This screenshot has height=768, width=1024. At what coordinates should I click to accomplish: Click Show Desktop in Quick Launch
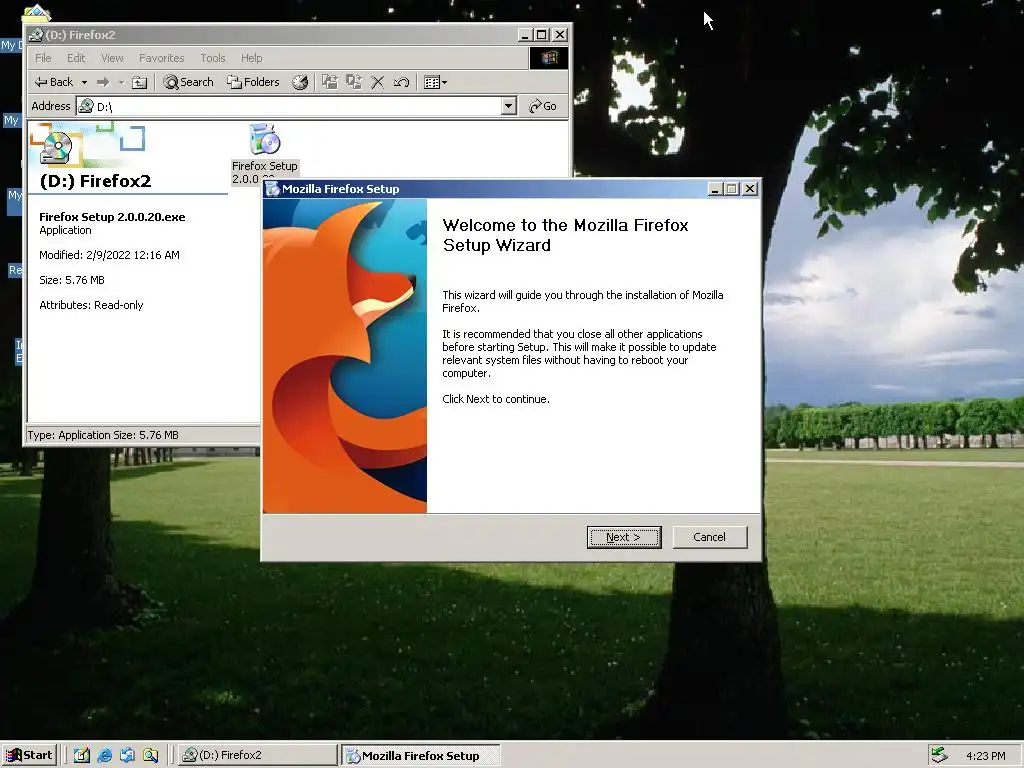82,755
